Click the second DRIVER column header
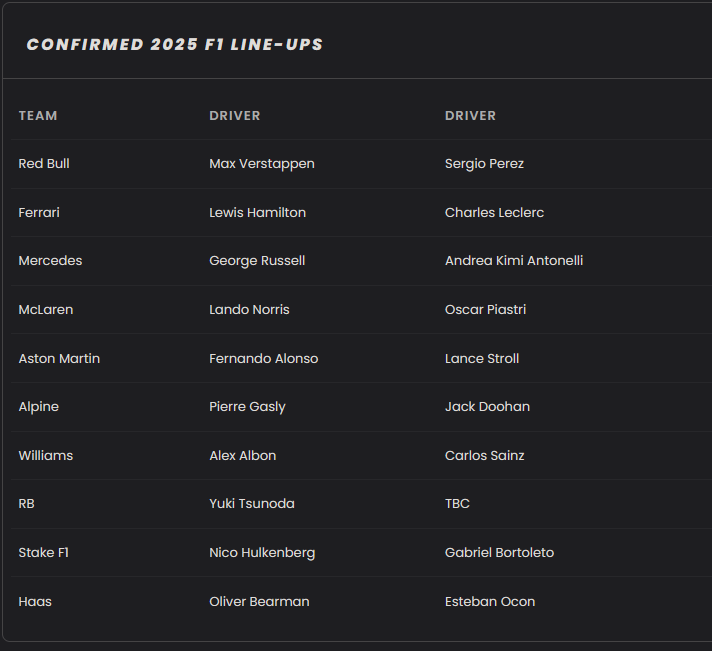 point(470,116)
